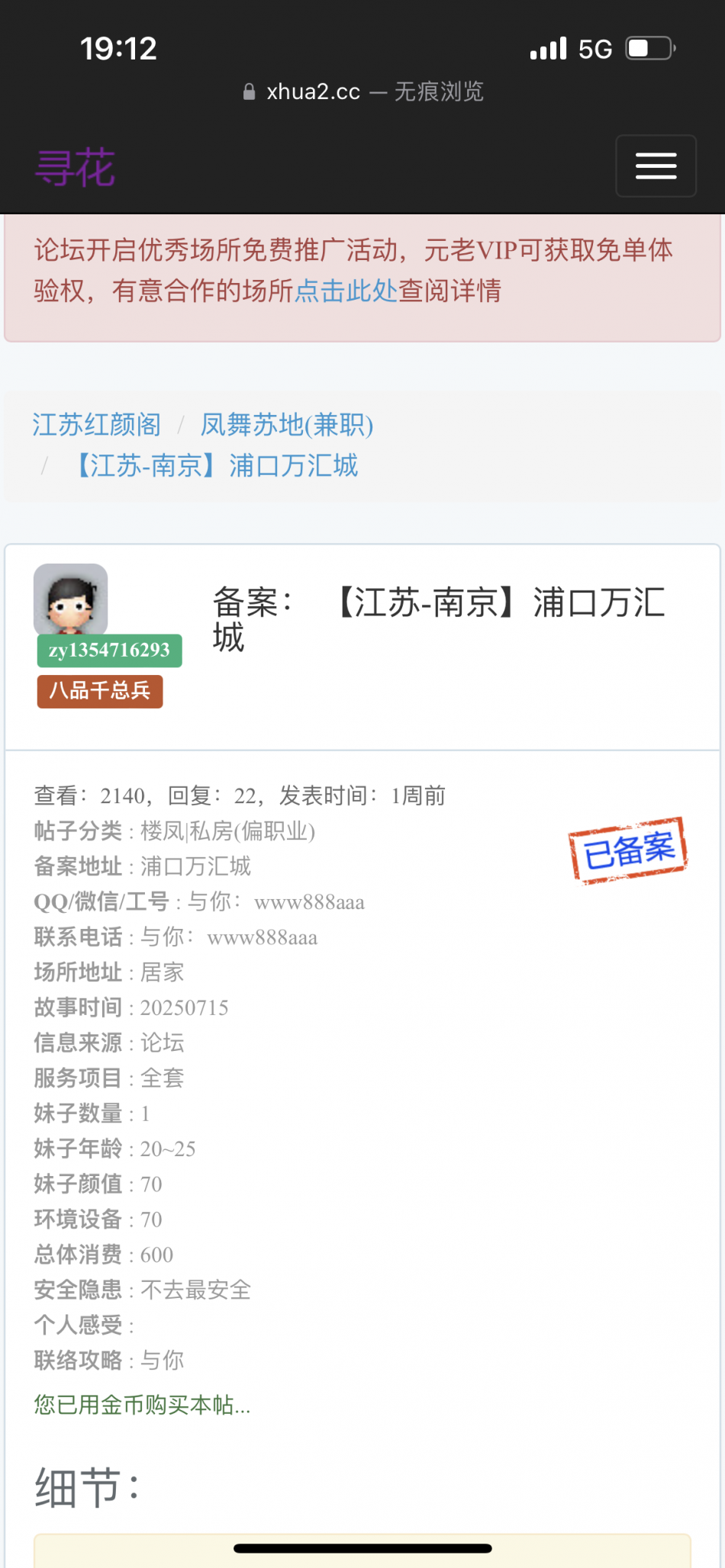Open the hamburger navigation menu

(x=656, y=166)
